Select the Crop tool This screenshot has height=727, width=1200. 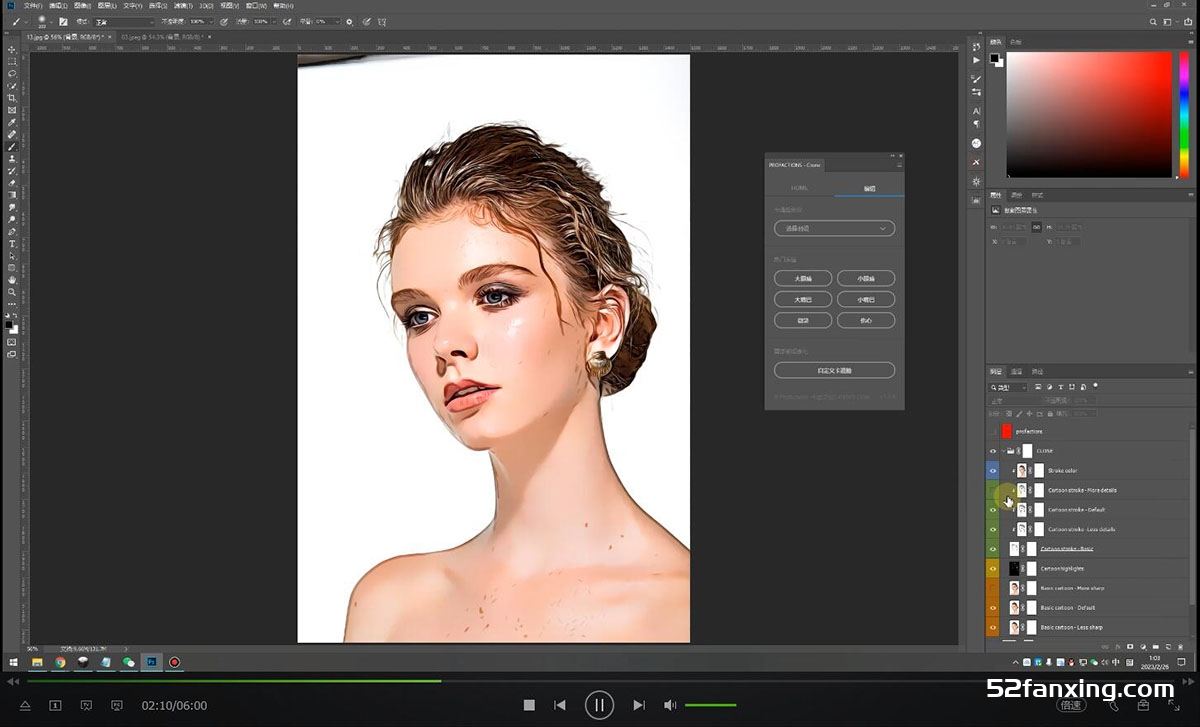pyautogui.click(x=12, y=98)
